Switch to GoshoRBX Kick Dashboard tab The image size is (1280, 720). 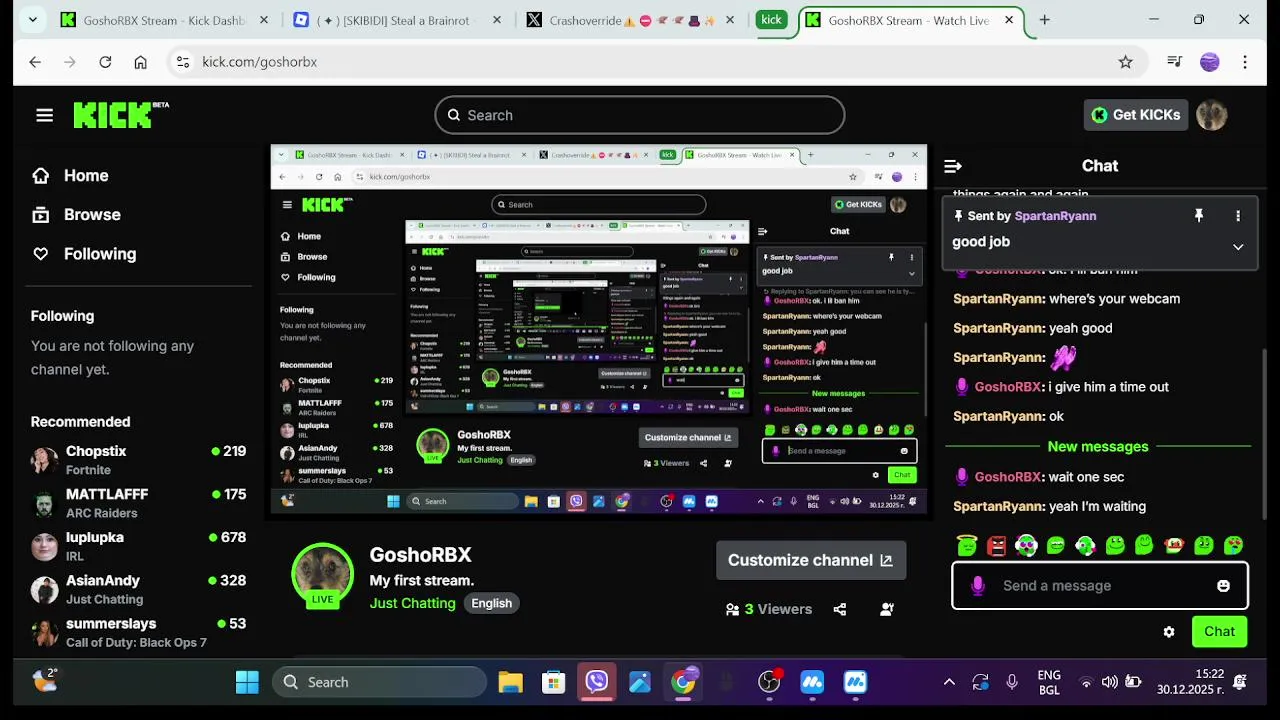(x=165, y=20)
